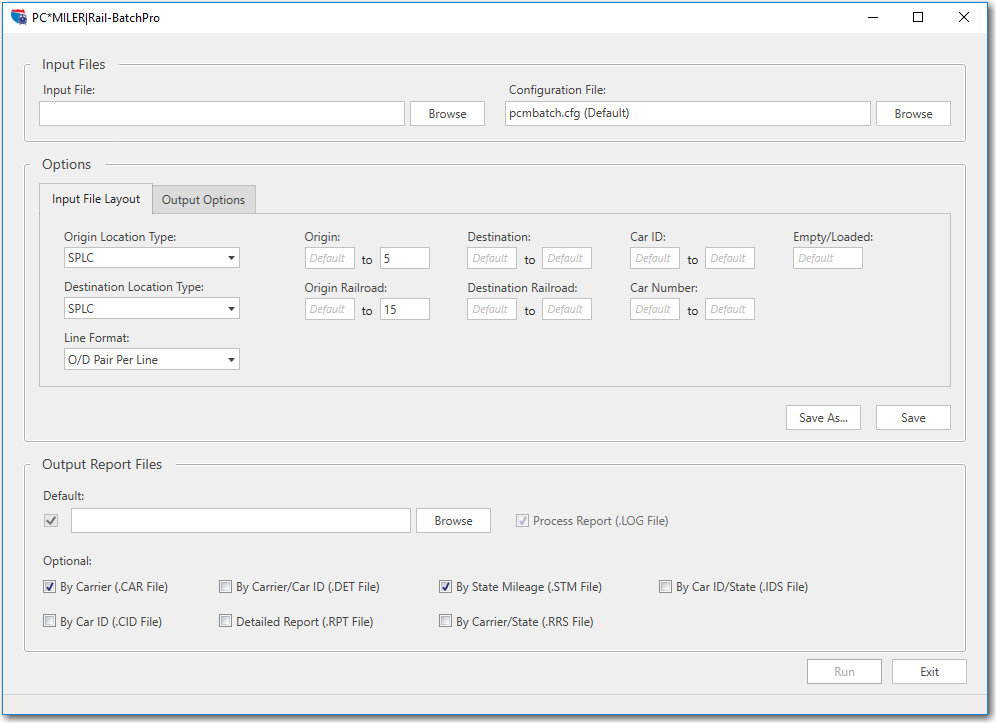Click the 'Car ID:' label

[x=648, y=236]
